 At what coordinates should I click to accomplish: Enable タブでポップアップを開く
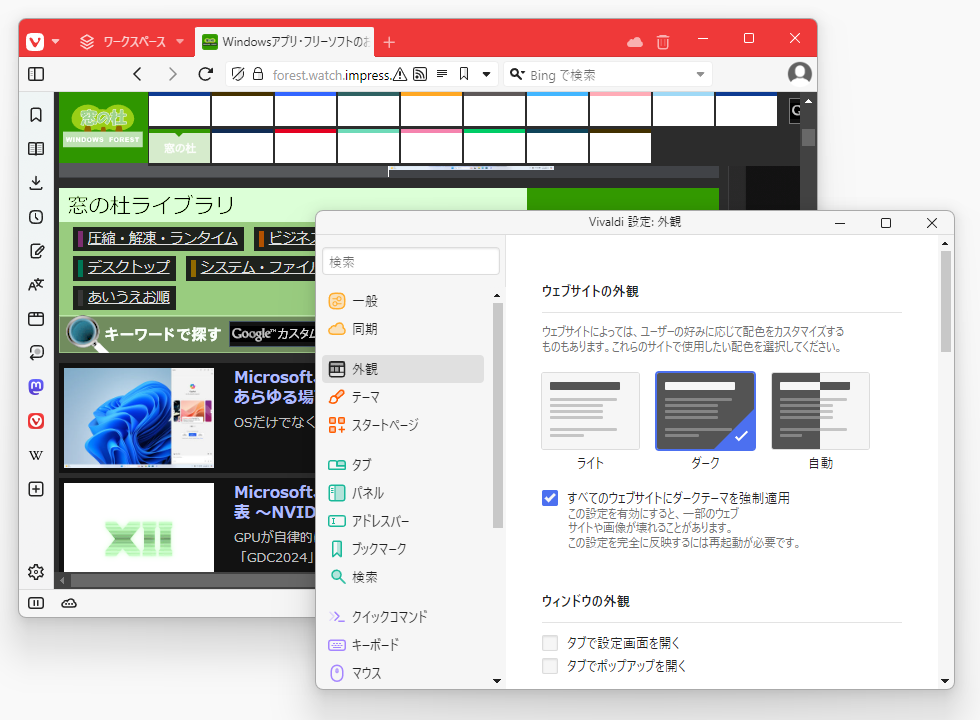tap(549, 665)
